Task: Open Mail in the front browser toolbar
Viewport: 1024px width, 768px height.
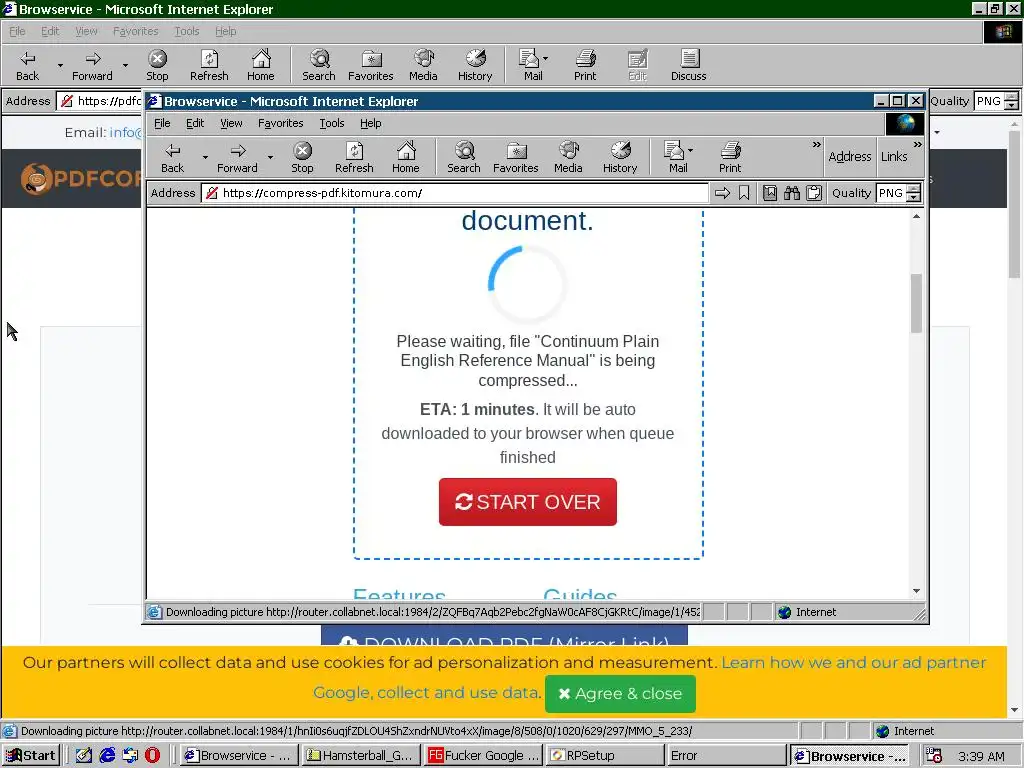Action: pyautogui.click(x=674, y=158)
